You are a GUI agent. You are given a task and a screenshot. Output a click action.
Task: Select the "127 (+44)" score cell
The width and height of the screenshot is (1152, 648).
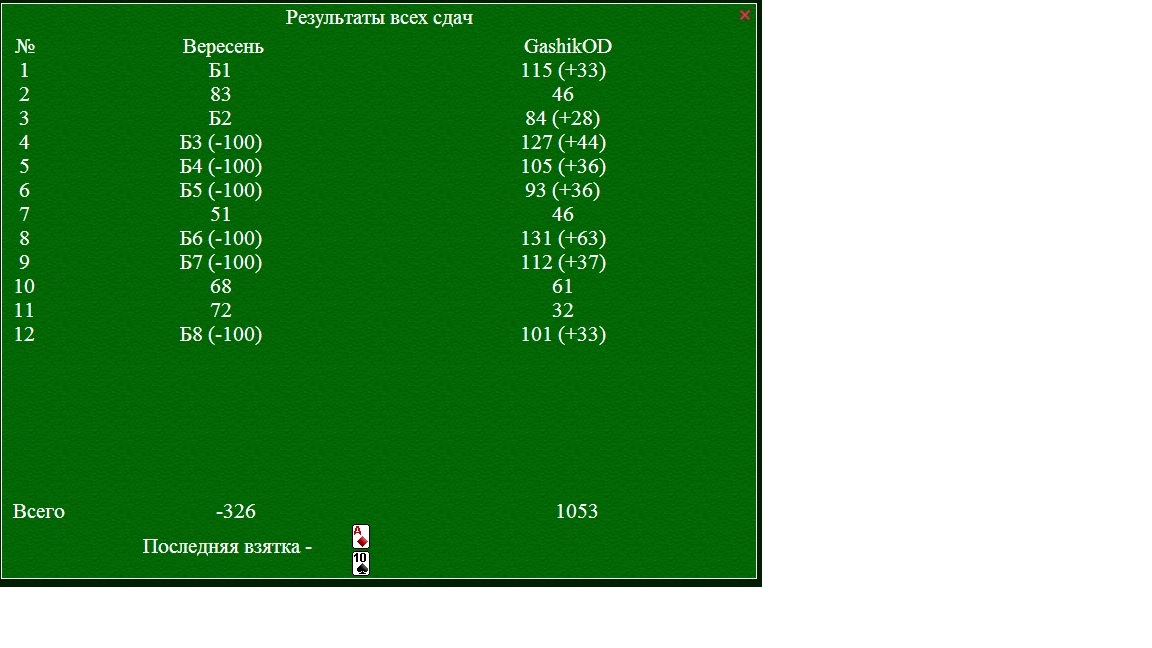click(x=564, y=143)
